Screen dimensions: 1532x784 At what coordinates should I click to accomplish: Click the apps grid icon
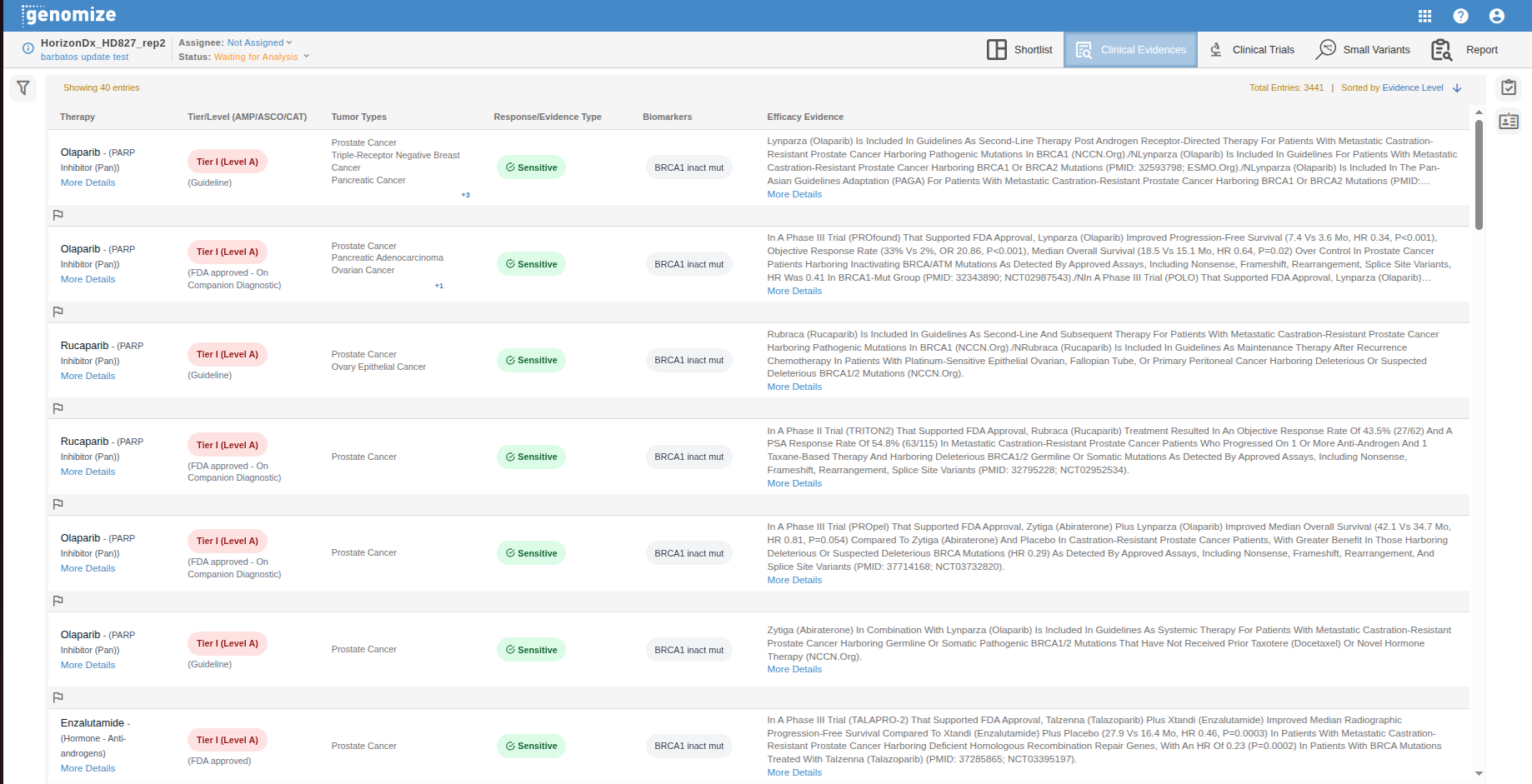pyautogui.click(x=1424, y=16)
